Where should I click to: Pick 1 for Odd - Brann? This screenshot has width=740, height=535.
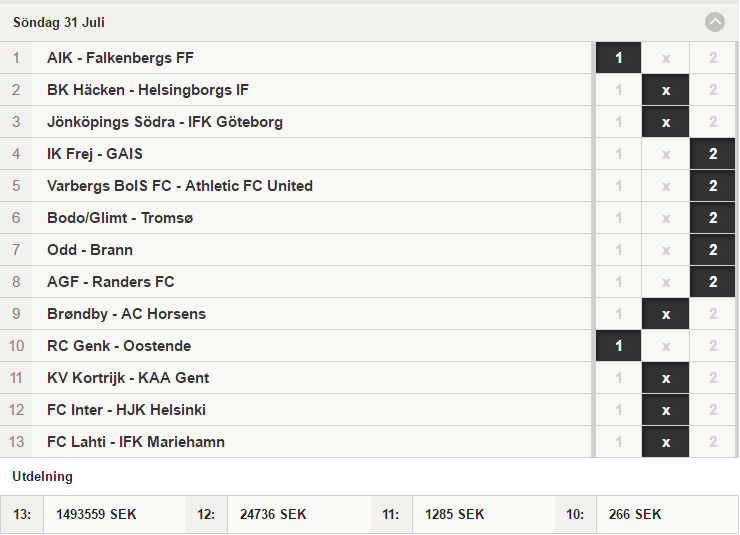[x=618, y=250]
